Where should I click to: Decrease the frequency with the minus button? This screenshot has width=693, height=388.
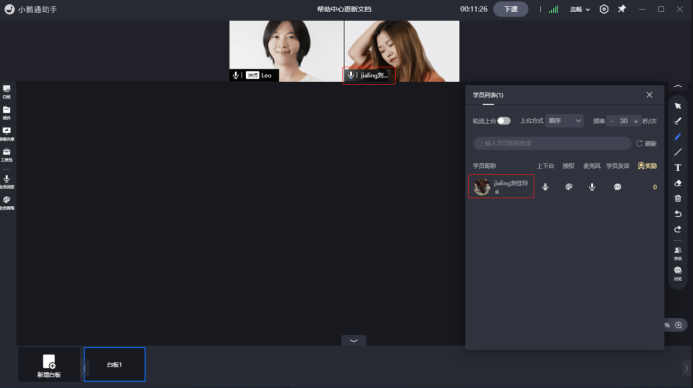pos(612,121)
